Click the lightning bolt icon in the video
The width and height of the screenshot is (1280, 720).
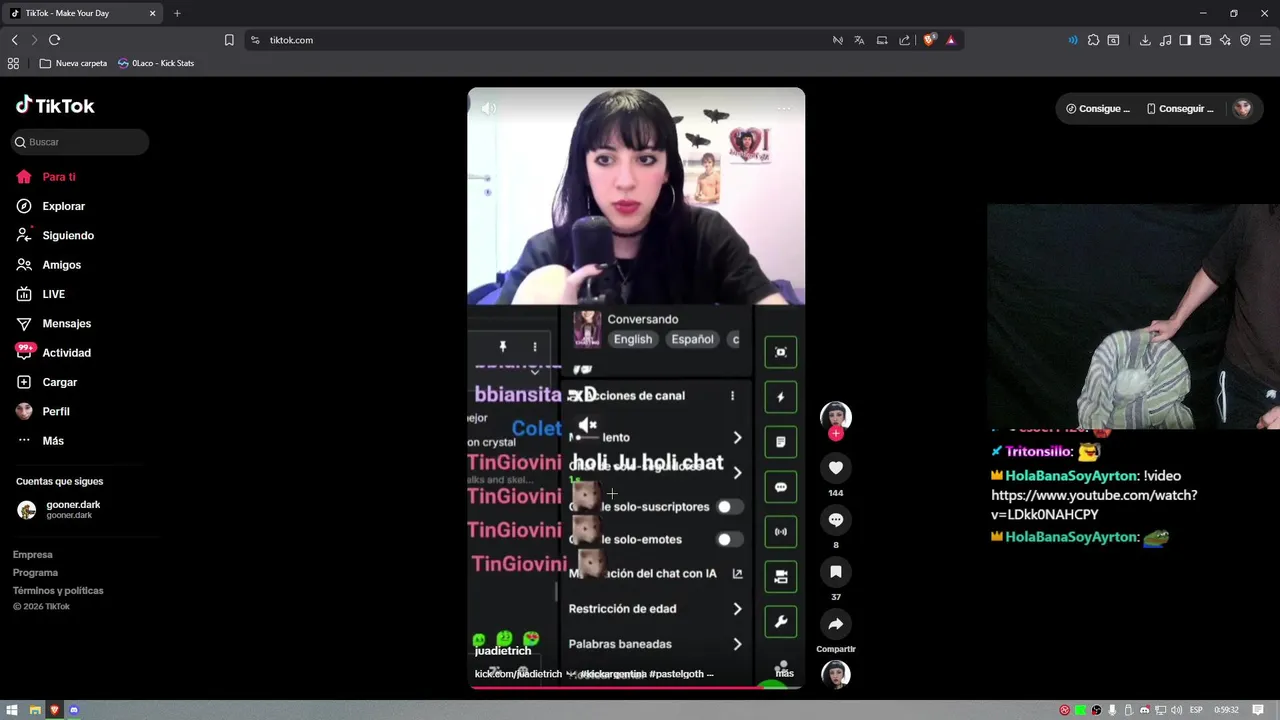[x=781, y=397]
